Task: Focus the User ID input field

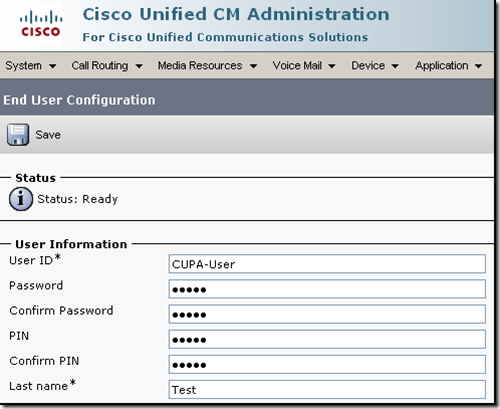Action: pyautogui.click(x=327, y=264)
